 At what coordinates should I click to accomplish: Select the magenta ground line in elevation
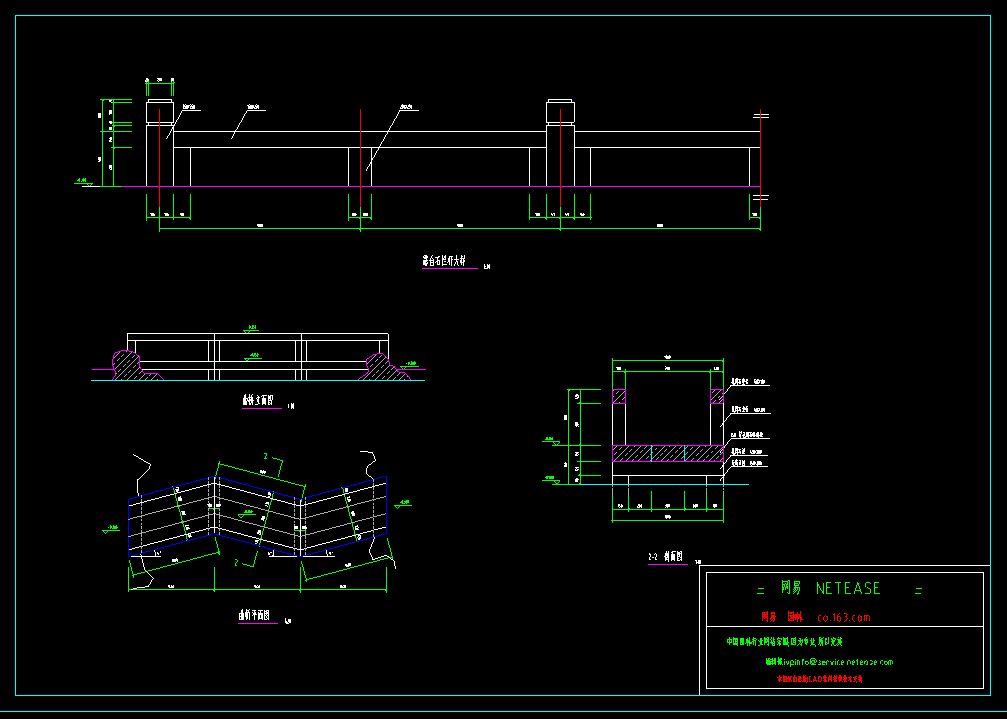pyautogui.click(x=450, y=187)
